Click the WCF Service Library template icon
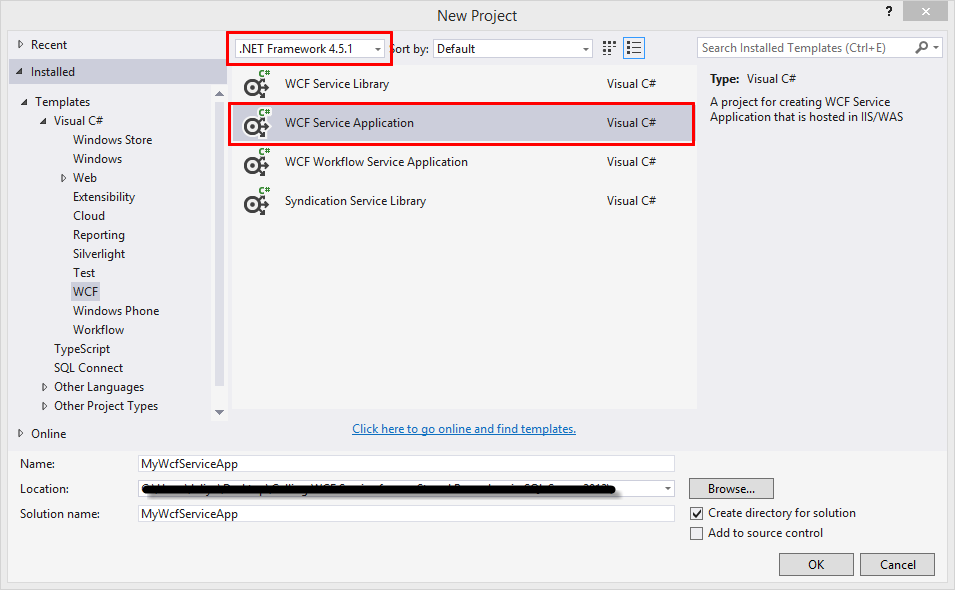This screenshot has width=955, height=590. click(x=256, y=84)
